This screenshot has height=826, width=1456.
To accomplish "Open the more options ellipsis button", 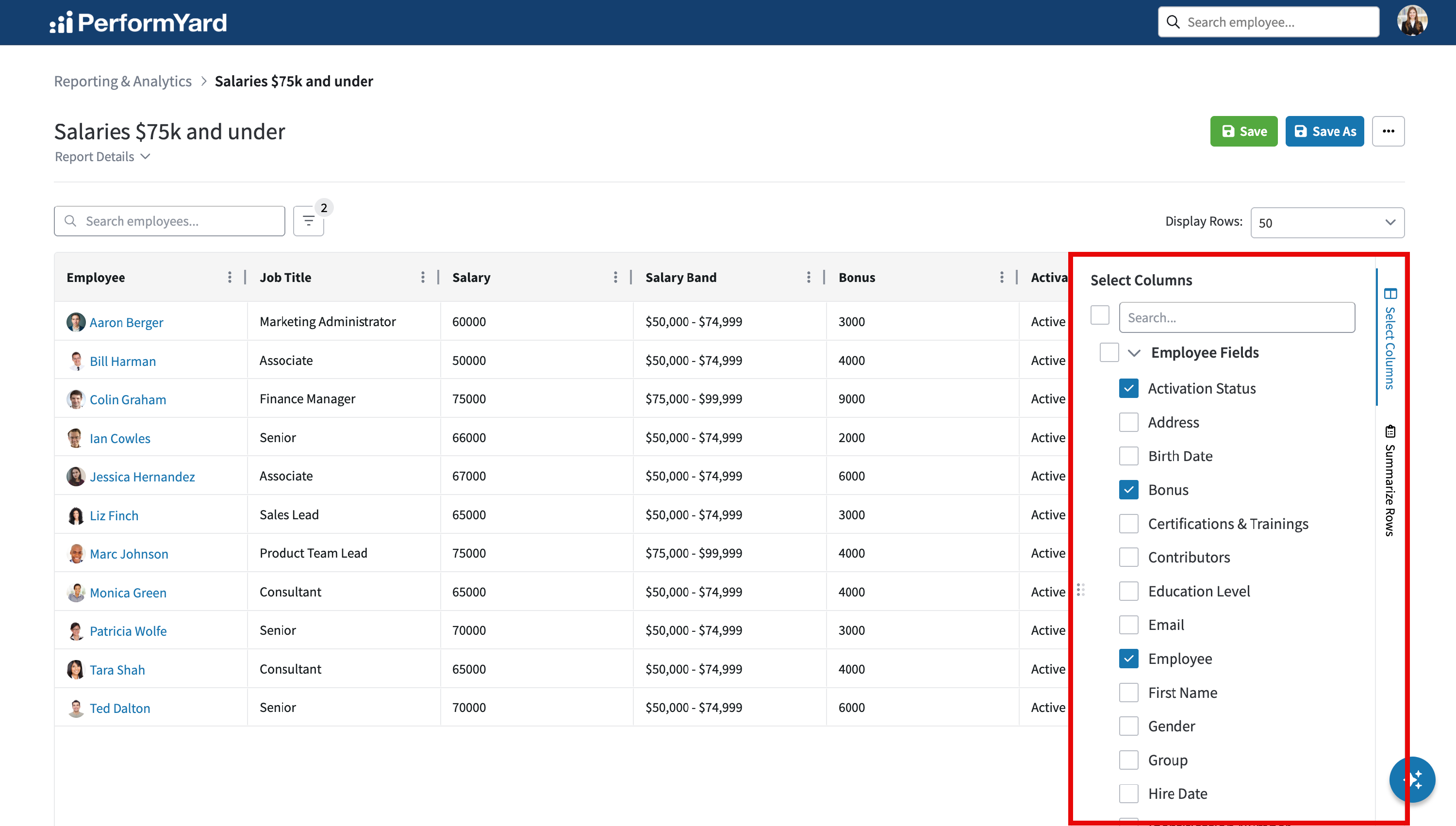I will tap(1388, 131).
